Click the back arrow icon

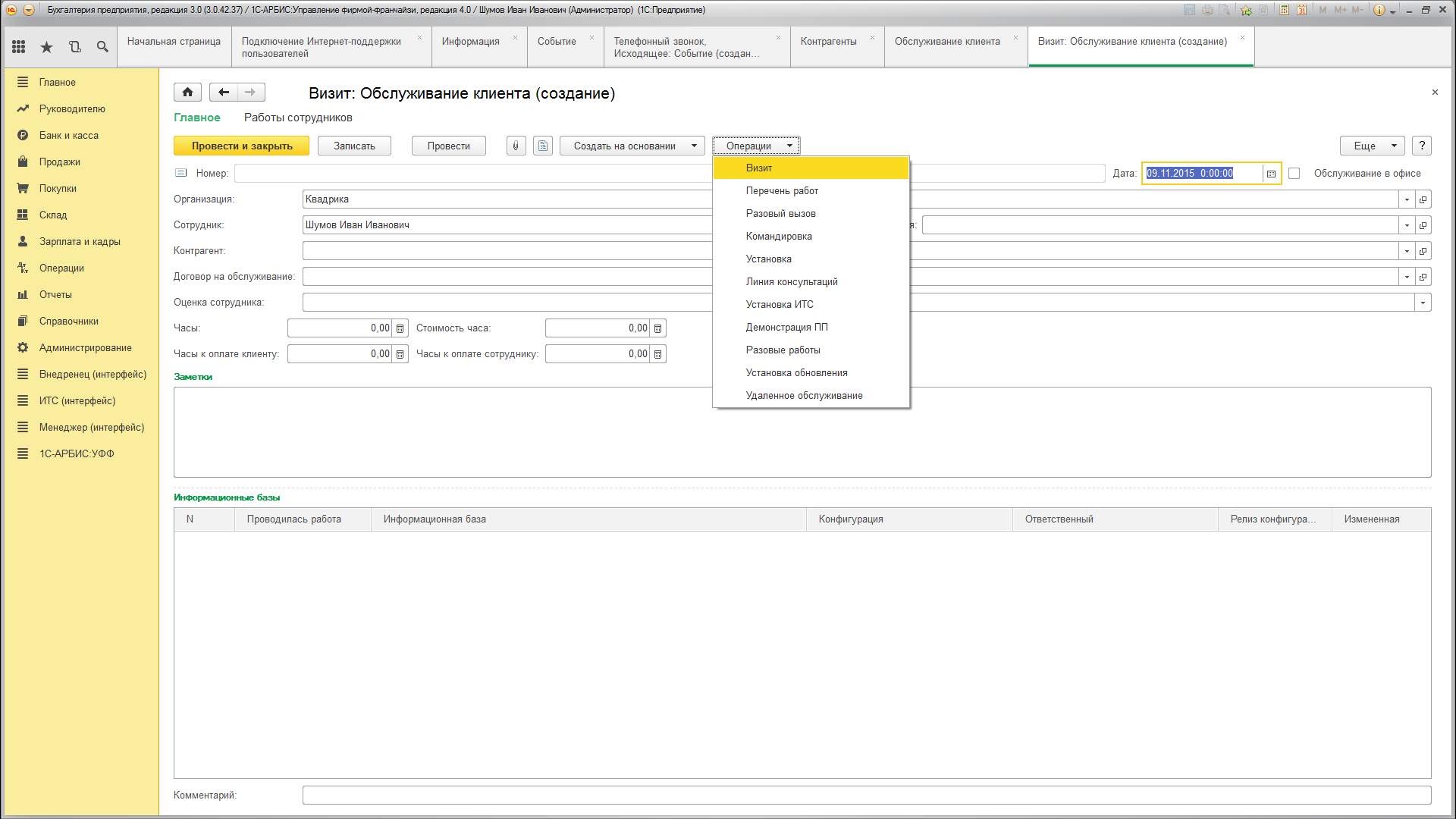(x=223, y=92)
